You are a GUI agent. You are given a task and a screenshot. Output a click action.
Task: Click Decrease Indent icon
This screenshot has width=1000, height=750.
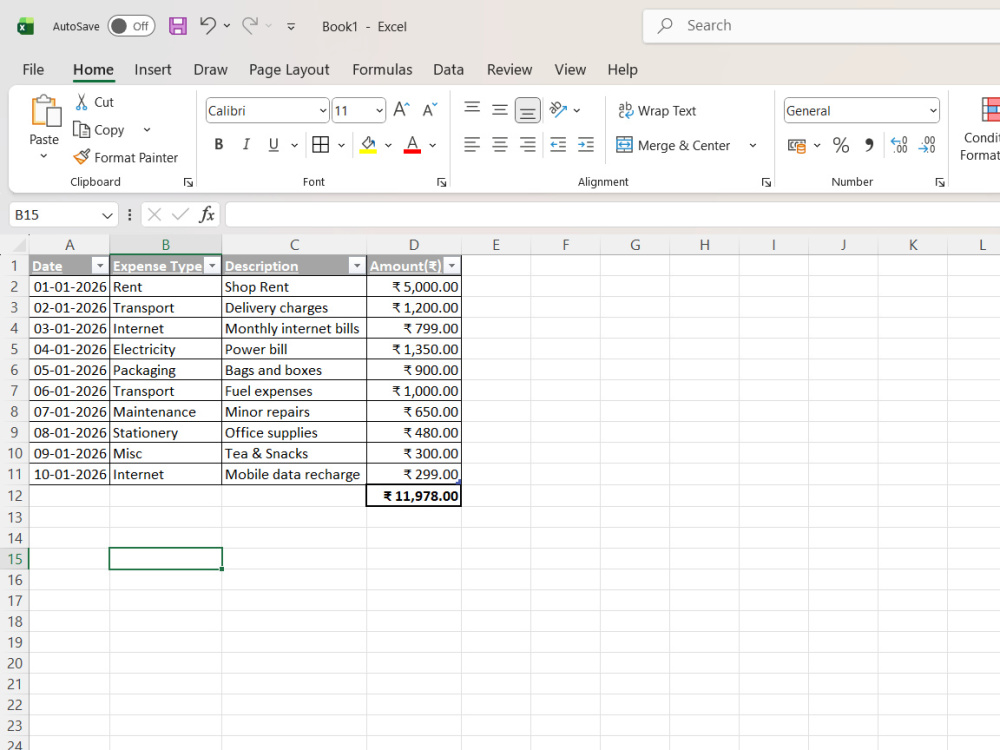(x=558, y=145)
